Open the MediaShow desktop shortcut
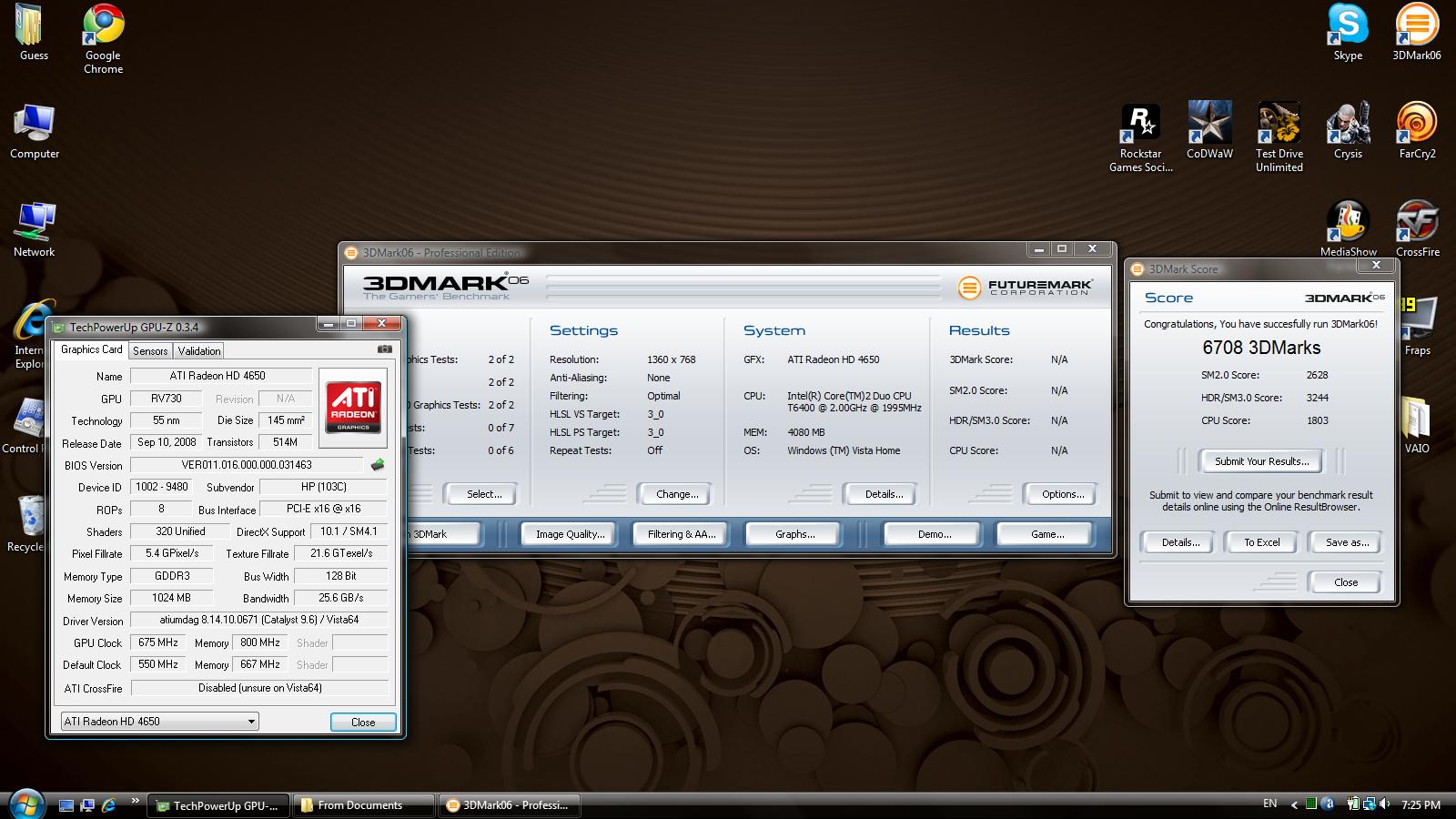The height and width of the screenshot is (819, 1456). (x=1348, y=229)
